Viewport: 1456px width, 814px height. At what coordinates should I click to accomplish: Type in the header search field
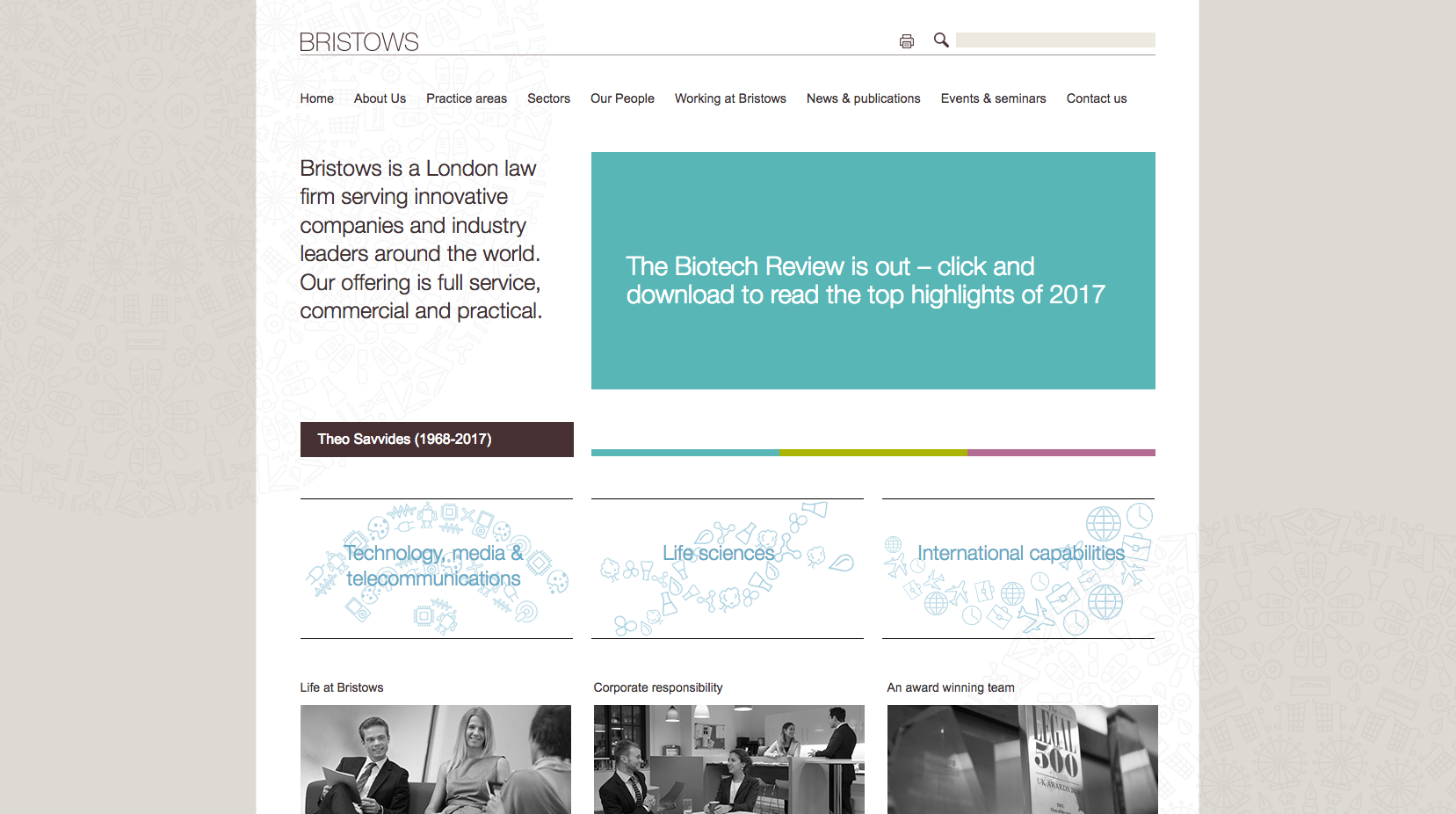pyautogui.click(x=1054, y=40)
